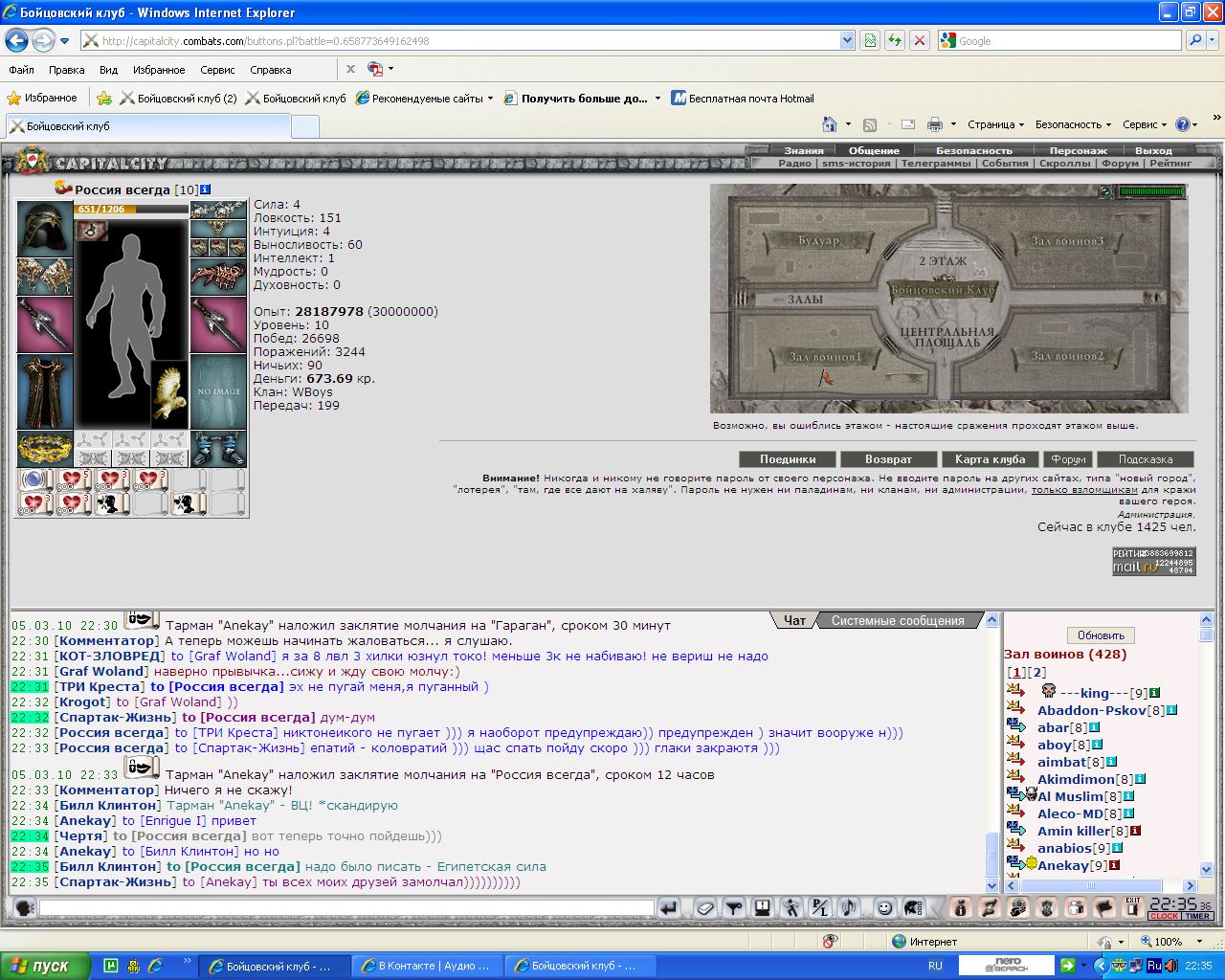Open the Избранное favorites button
Image resolution: width=1225 pixels, height=980 pixels.
coord(42,98)
